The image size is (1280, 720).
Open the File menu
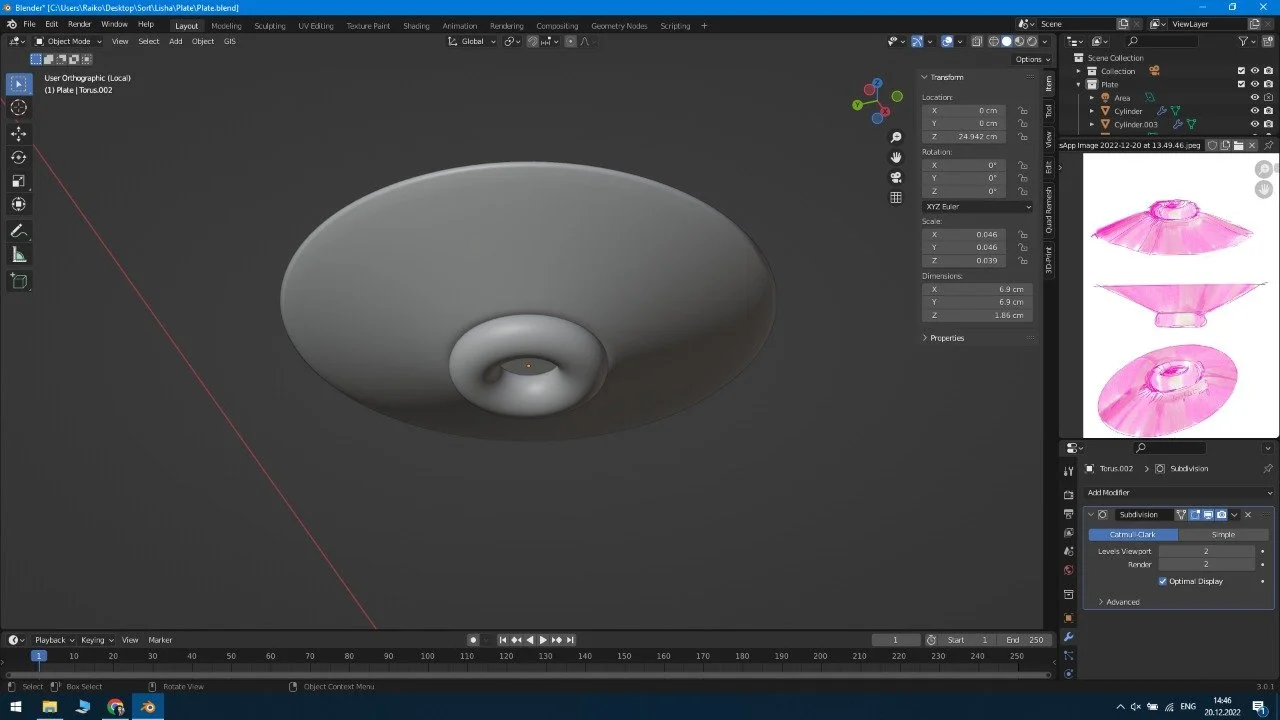(29, 24)
